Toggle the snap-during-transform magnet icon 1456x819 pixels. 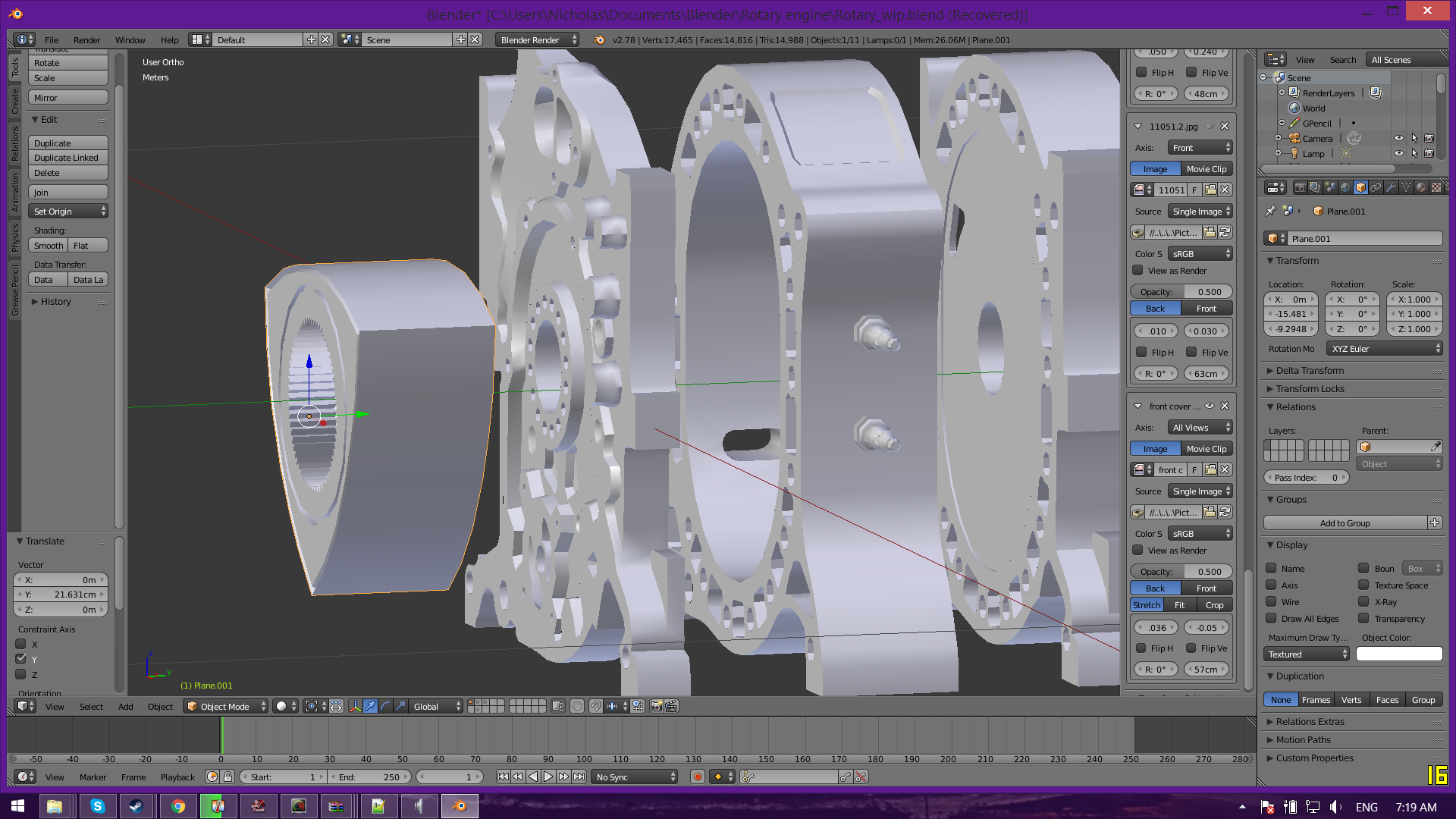pyautogui.click(x=596, y=706)
